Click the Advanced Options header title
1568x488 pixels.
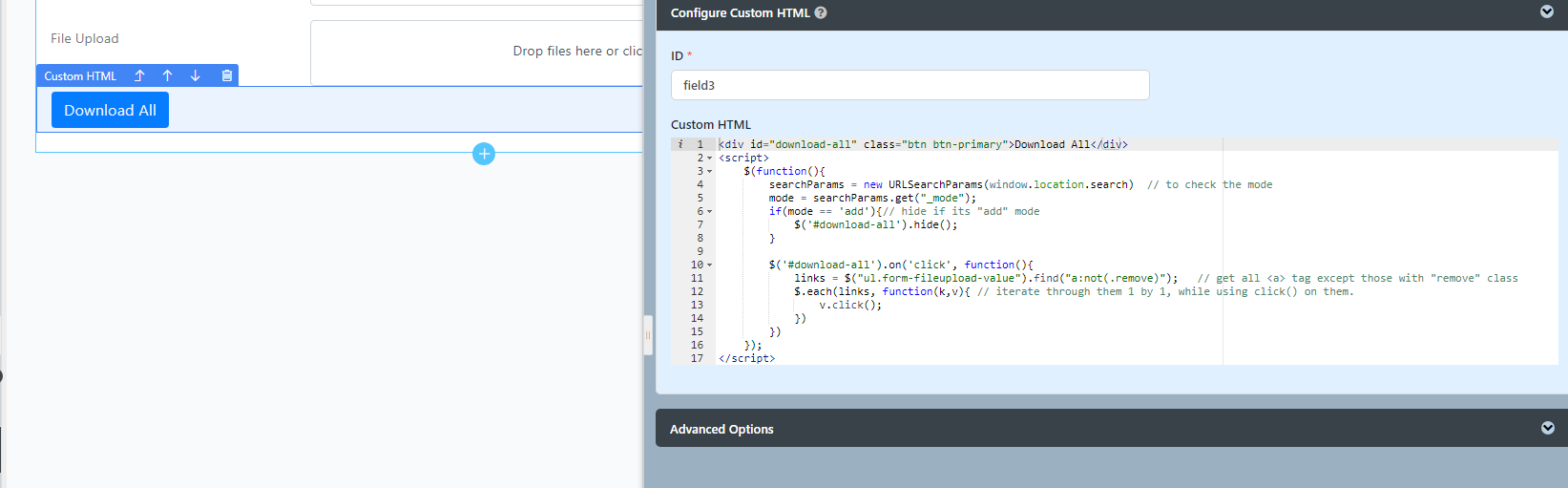tap(721, 429)
